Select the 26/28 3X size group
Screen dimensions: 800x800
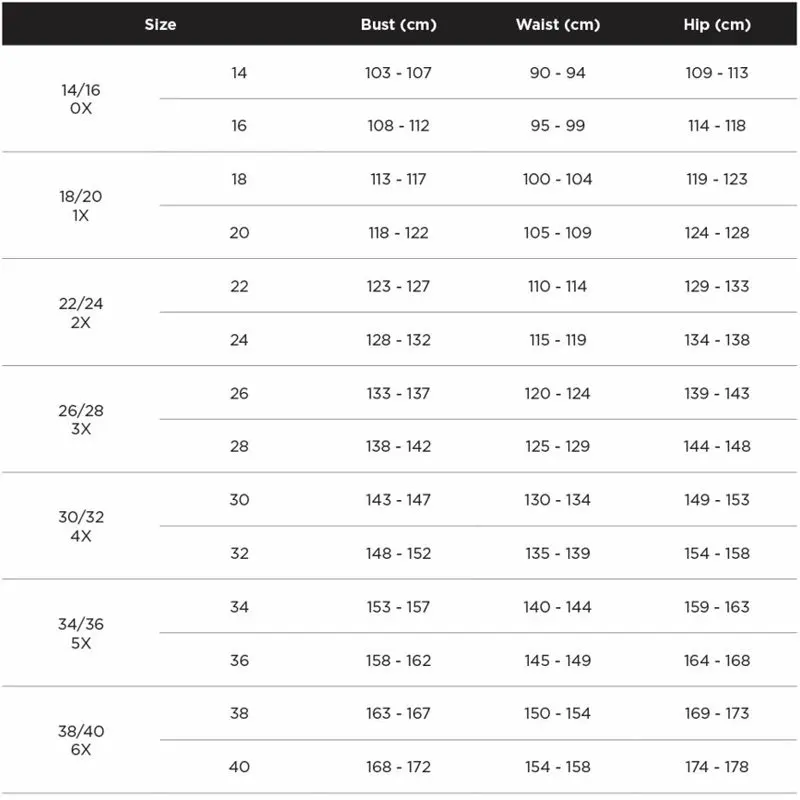(x=81, y=419)
